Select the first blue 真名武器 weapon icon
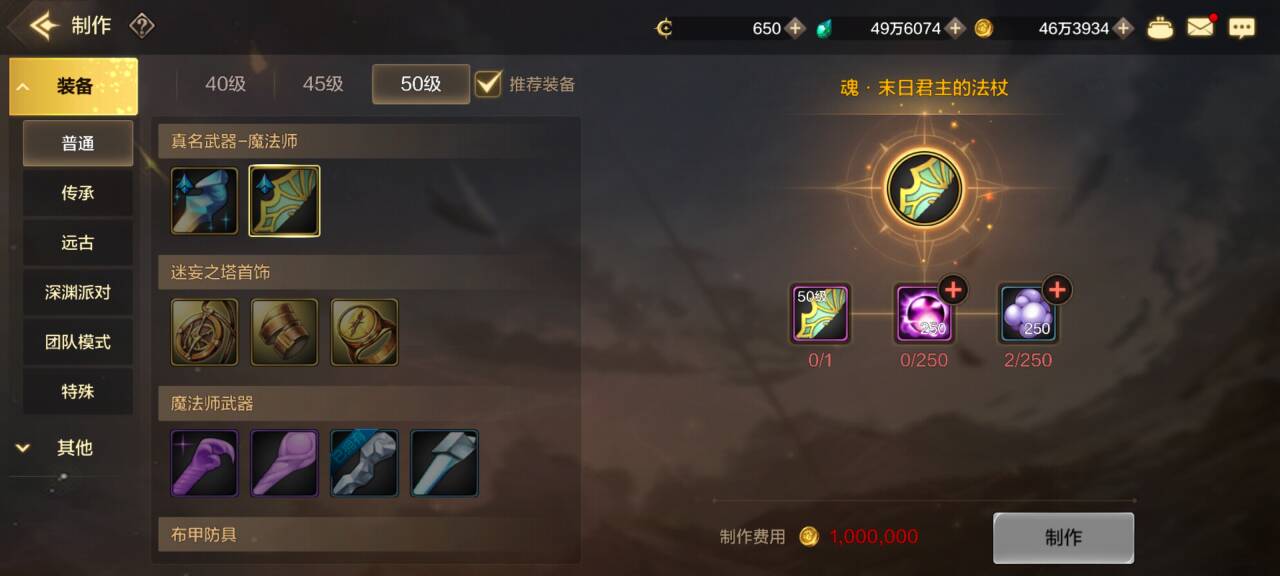1280x576 pixels. (204, 201)
